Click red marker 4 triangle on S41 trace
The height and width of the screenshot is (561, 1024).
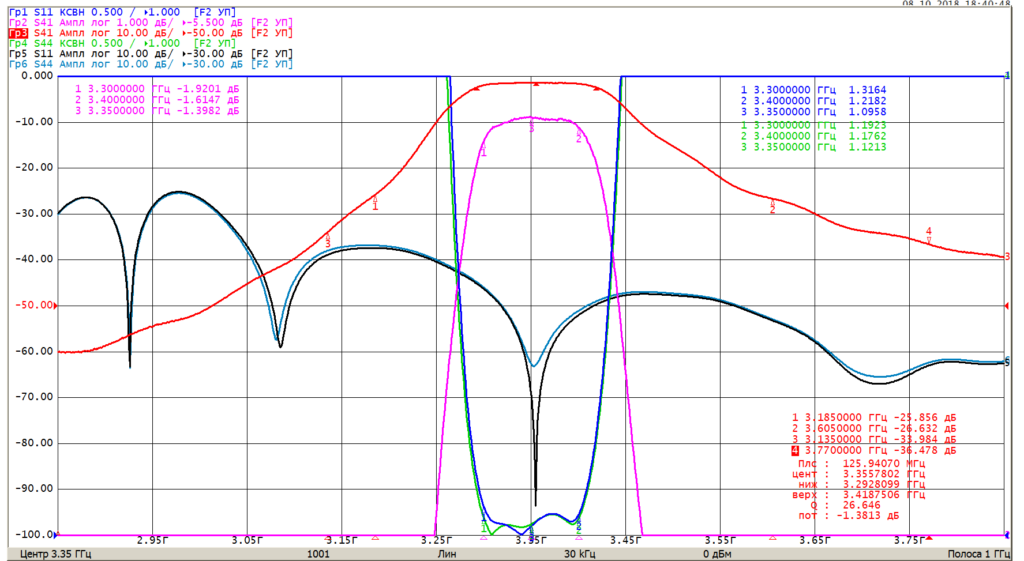(929, 240)
